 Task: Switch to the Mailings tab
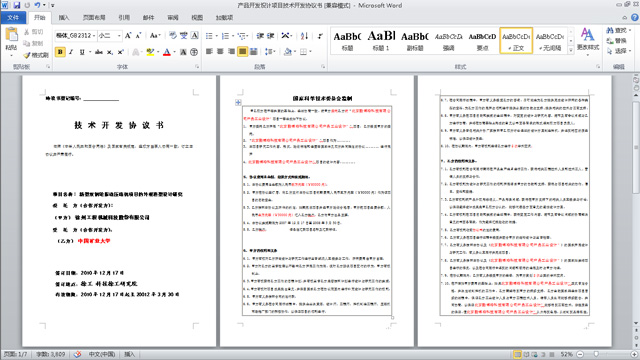(149, 18)
